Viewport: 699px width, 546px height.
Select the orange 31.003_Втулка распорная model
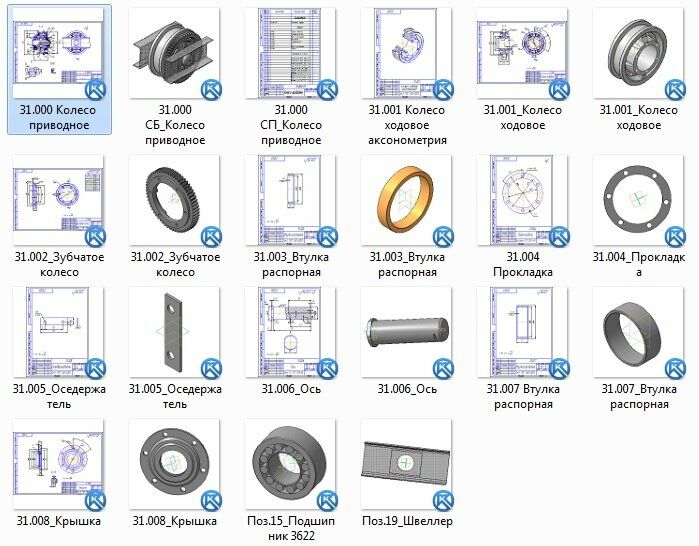click(x=407, y=201)
